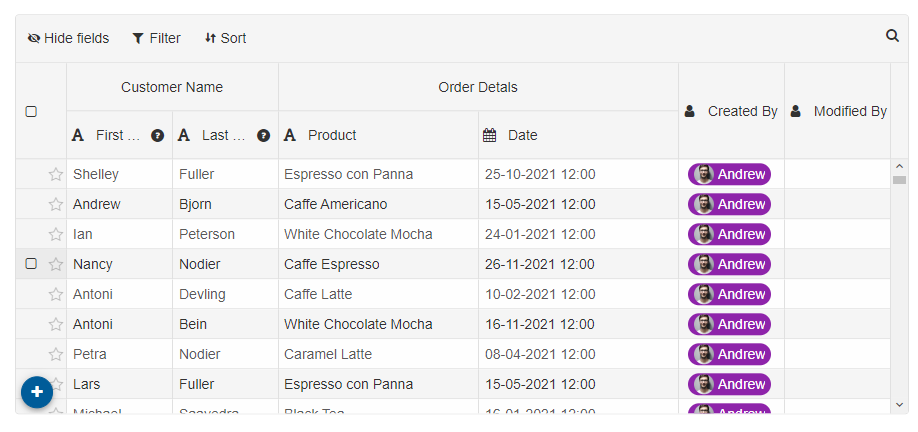Image resolution: width=918 pixels, height=432 pixels.
Task: Open the Sort options
Action: (225, 38)
